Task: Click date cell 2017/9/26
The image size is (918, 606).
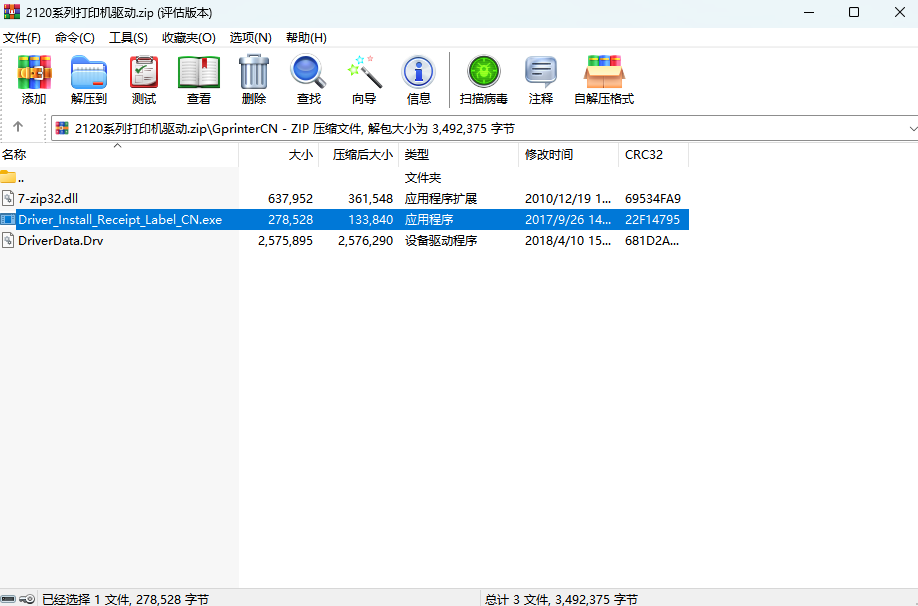Action: [568, 220]
